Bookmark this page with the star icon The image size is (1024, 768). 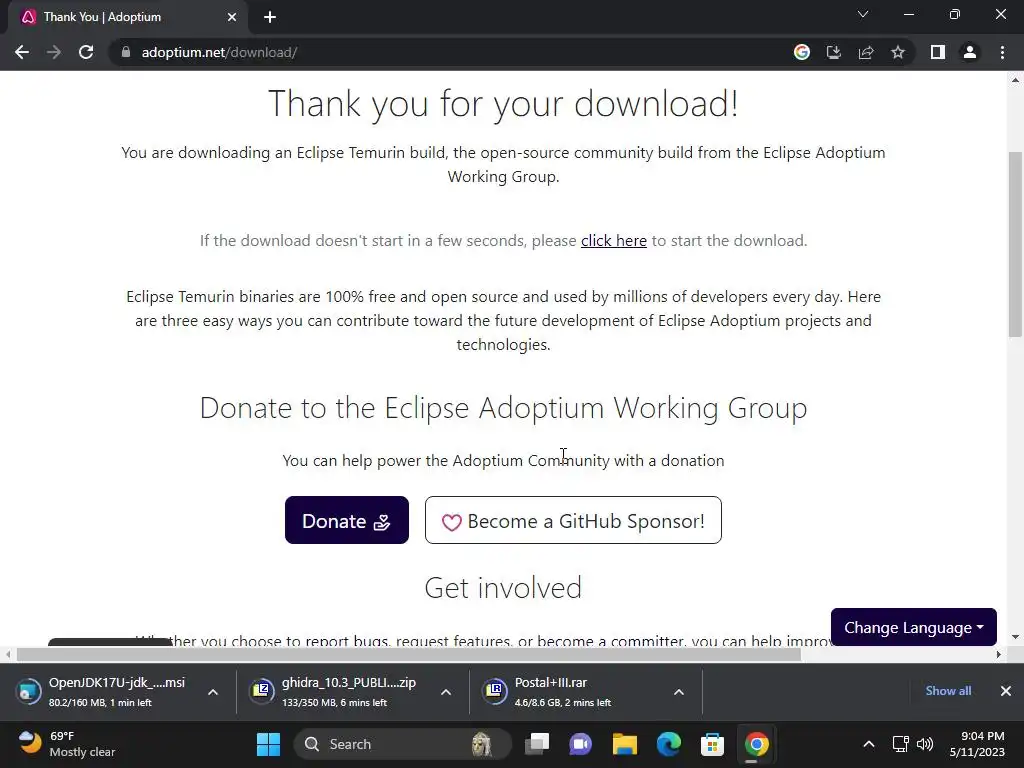(898, 52)
